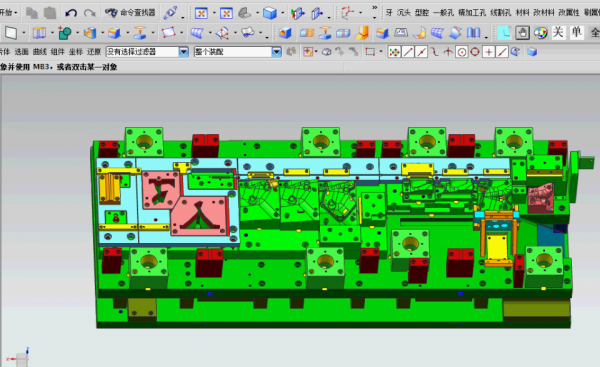Open the 开始 start dropdown menu
The width and height of the screenshot is (600, 367).
click(9, 13)
